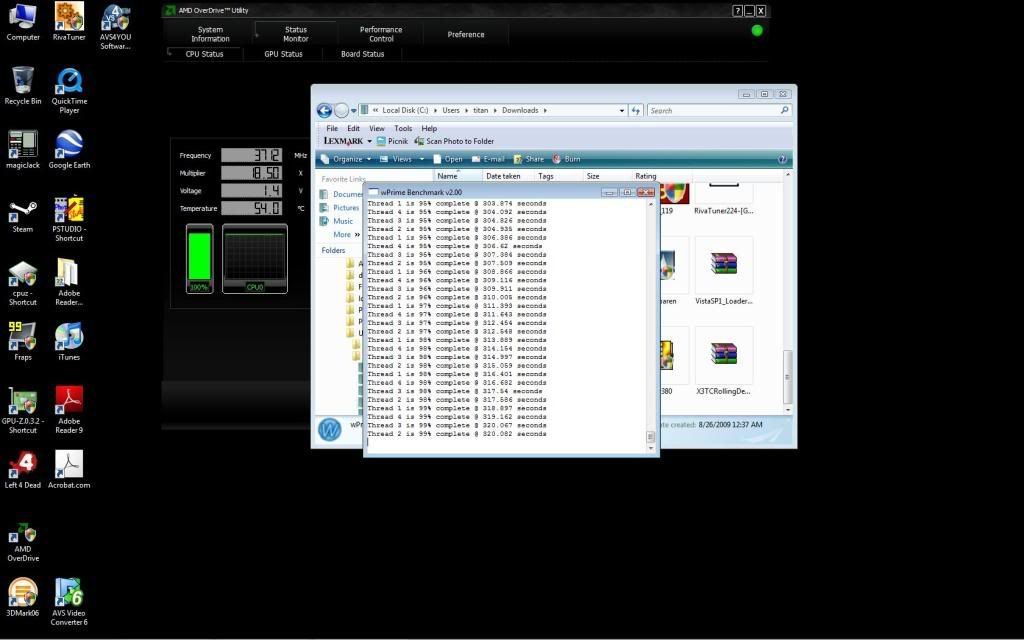1024x640 pixels.
Task: Open GPU-Z.0.3.2 Shortcut icon
Action: 23,410
